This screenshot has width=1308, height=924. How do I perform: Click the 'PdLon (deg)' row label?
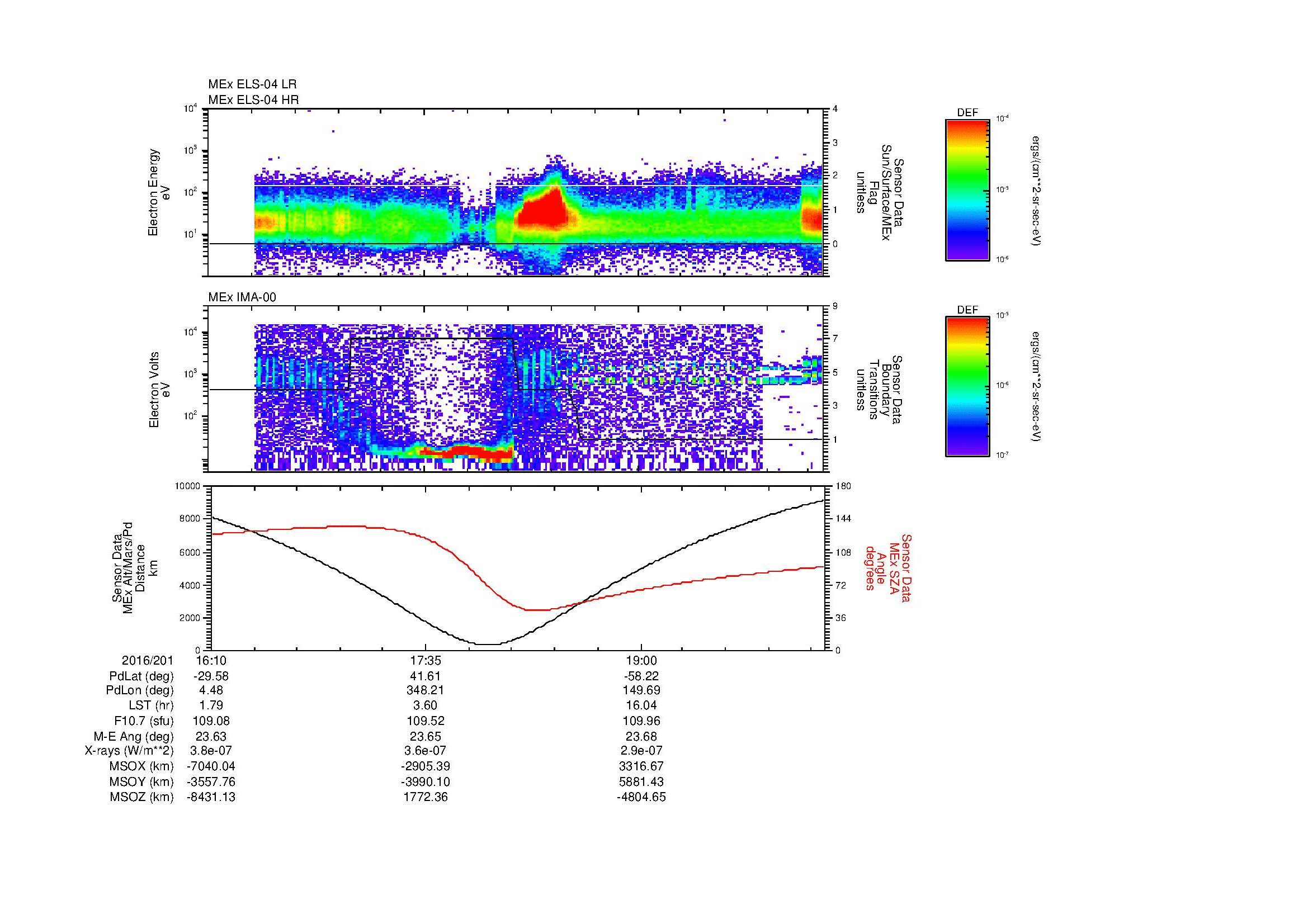(140, 690)
